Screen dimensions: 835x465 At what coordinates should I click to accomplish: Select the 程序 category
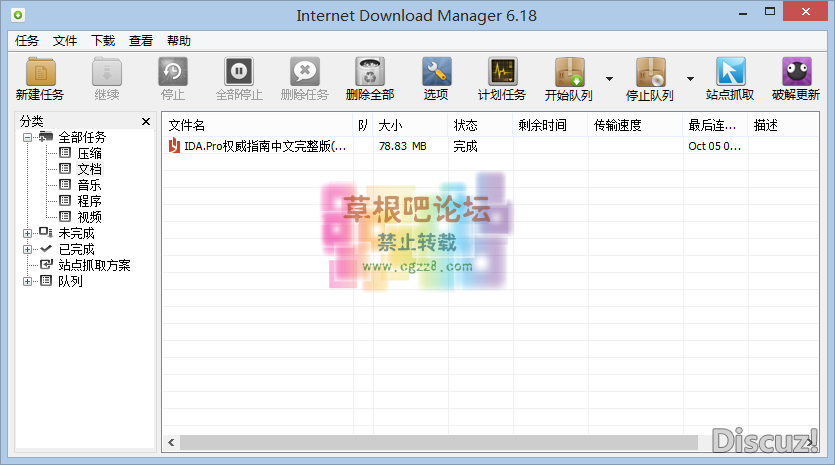coord(89,201)
